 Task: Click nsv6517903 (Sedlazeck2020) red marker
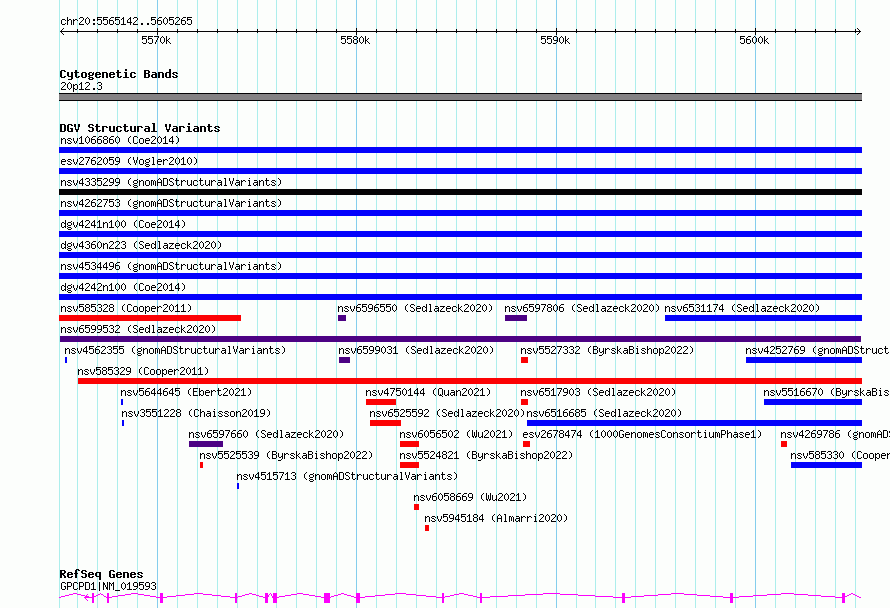[x=524, y=402]
